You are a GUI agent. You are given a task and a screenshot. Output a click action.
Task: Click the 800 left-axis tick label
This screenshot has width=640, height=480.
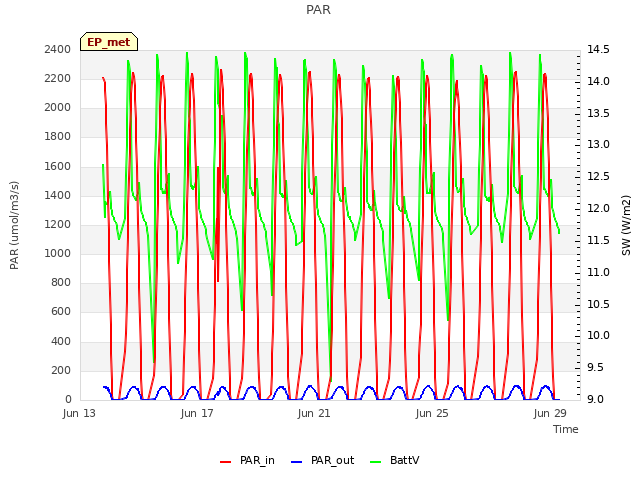coord(61,283)
